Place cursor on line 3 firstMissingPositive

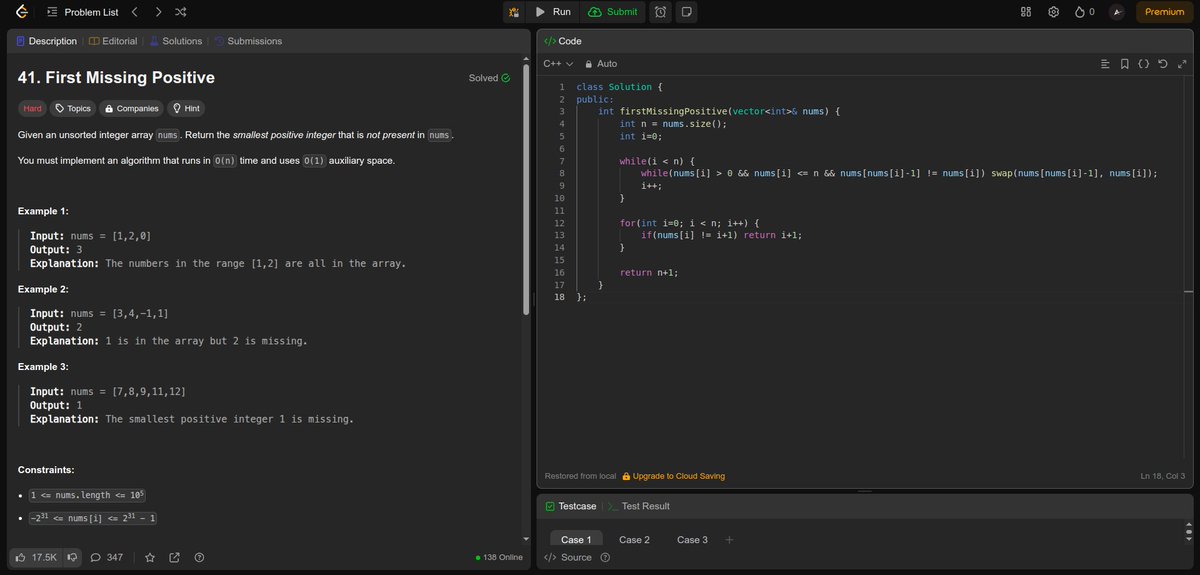[673, 111]
